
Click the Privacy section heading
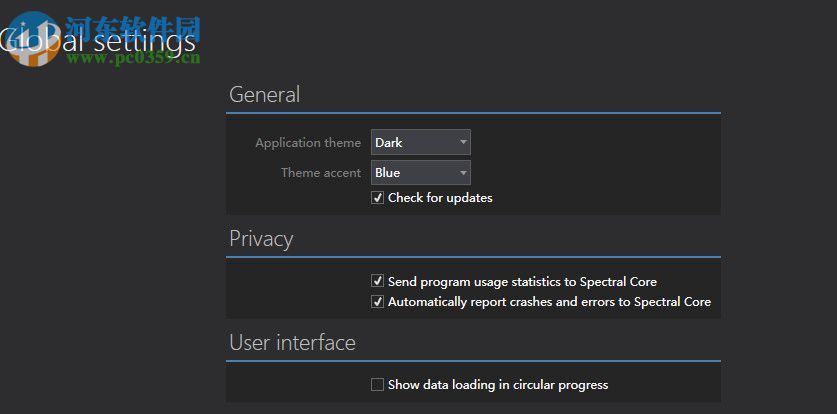point(261,239)
